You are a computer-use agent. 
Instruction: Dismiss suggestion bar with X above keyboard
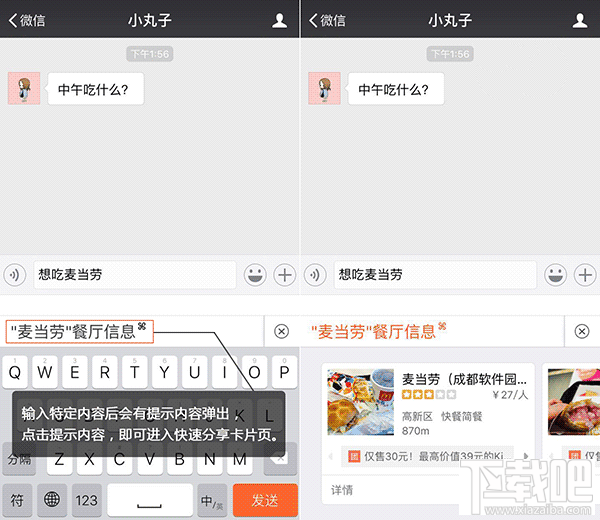[x=281, y=331]
